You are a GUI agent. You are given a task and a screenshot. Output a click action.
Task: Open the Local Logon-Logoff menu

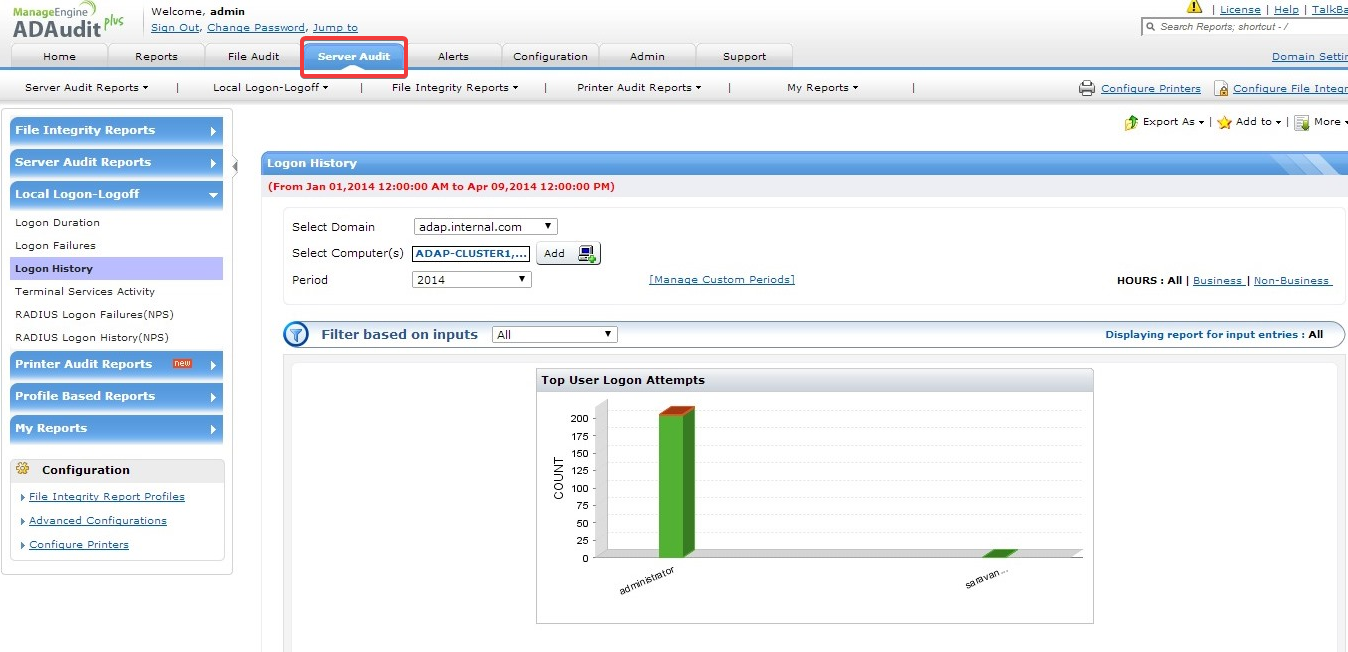tap(270, 88)
